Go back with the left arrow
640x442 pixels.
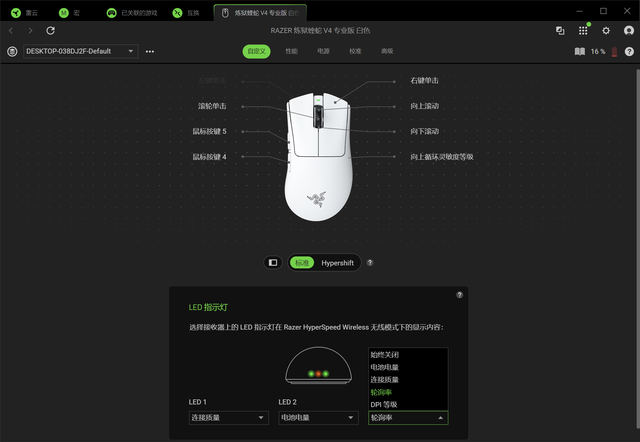click(x=11, y=31)
